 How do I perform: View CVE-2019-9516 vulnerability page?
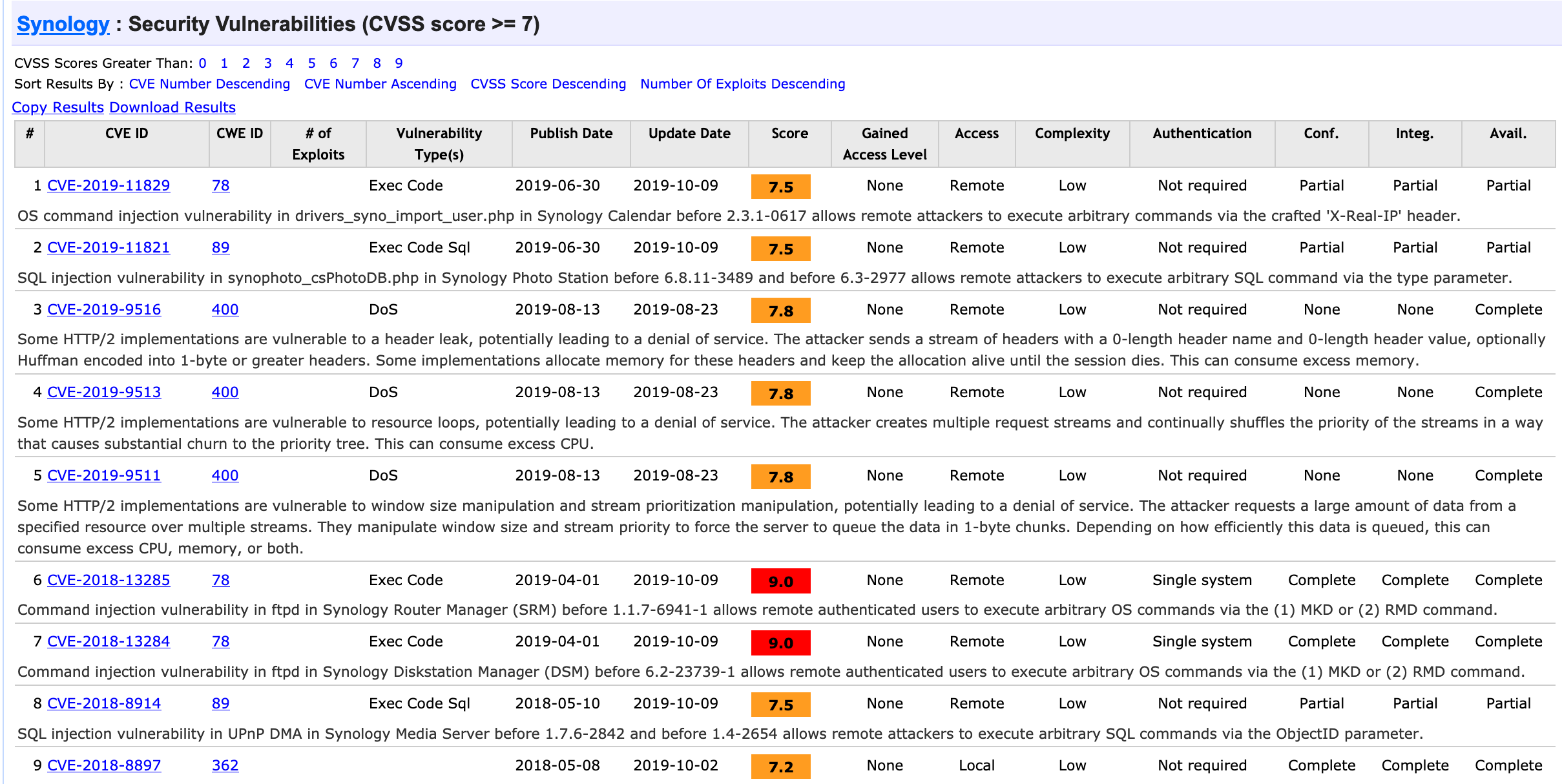click(x=104, y=309)
